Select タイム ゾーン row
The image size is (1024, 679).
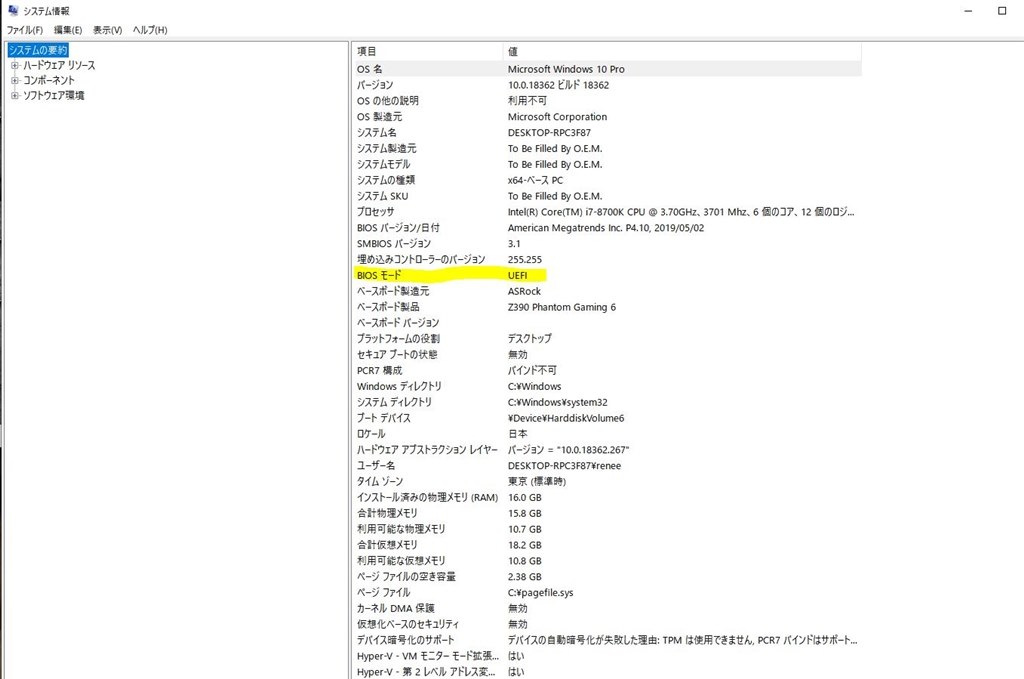[607, 481]
